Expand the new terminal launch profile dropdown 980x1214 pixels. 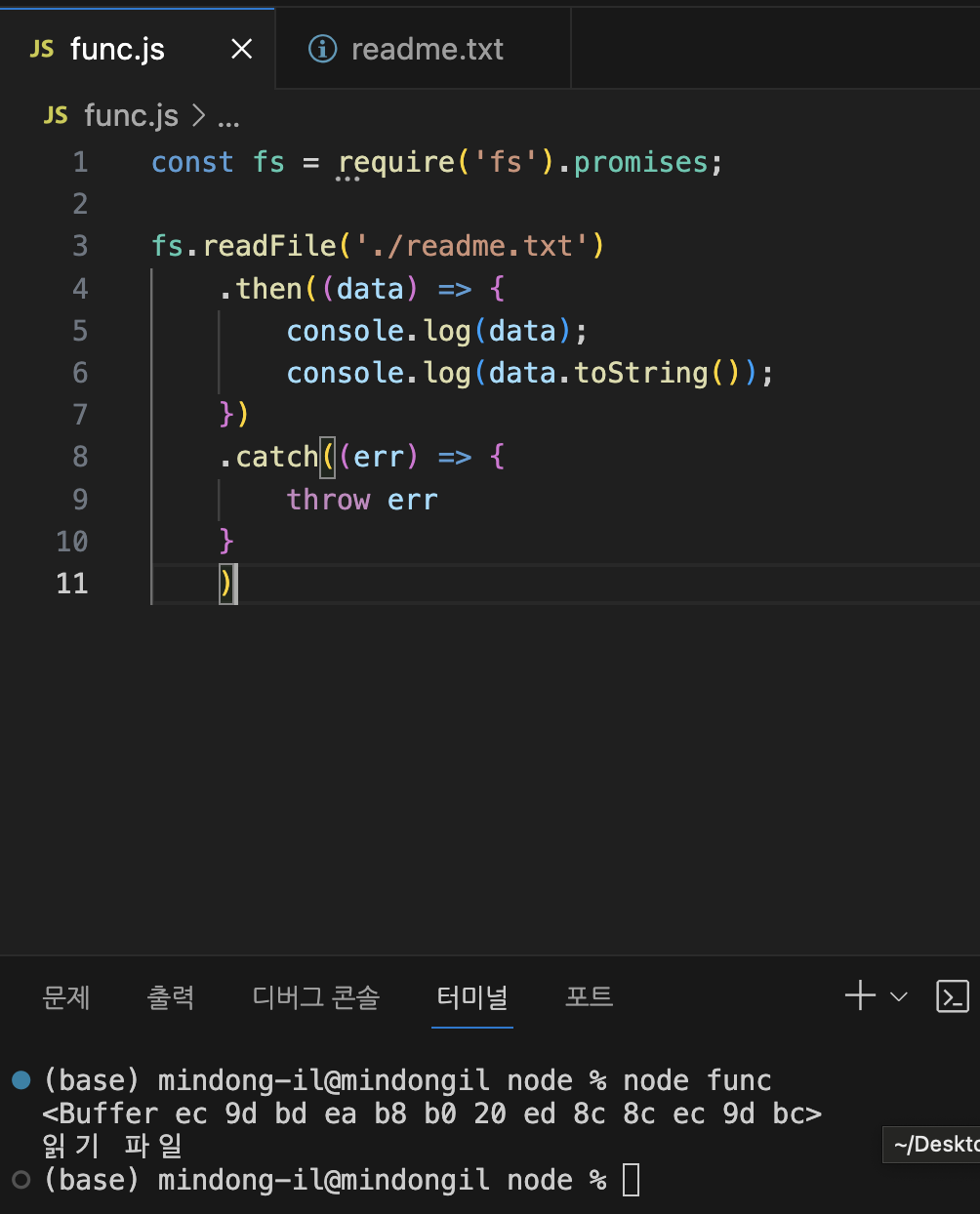click(899, 996)
